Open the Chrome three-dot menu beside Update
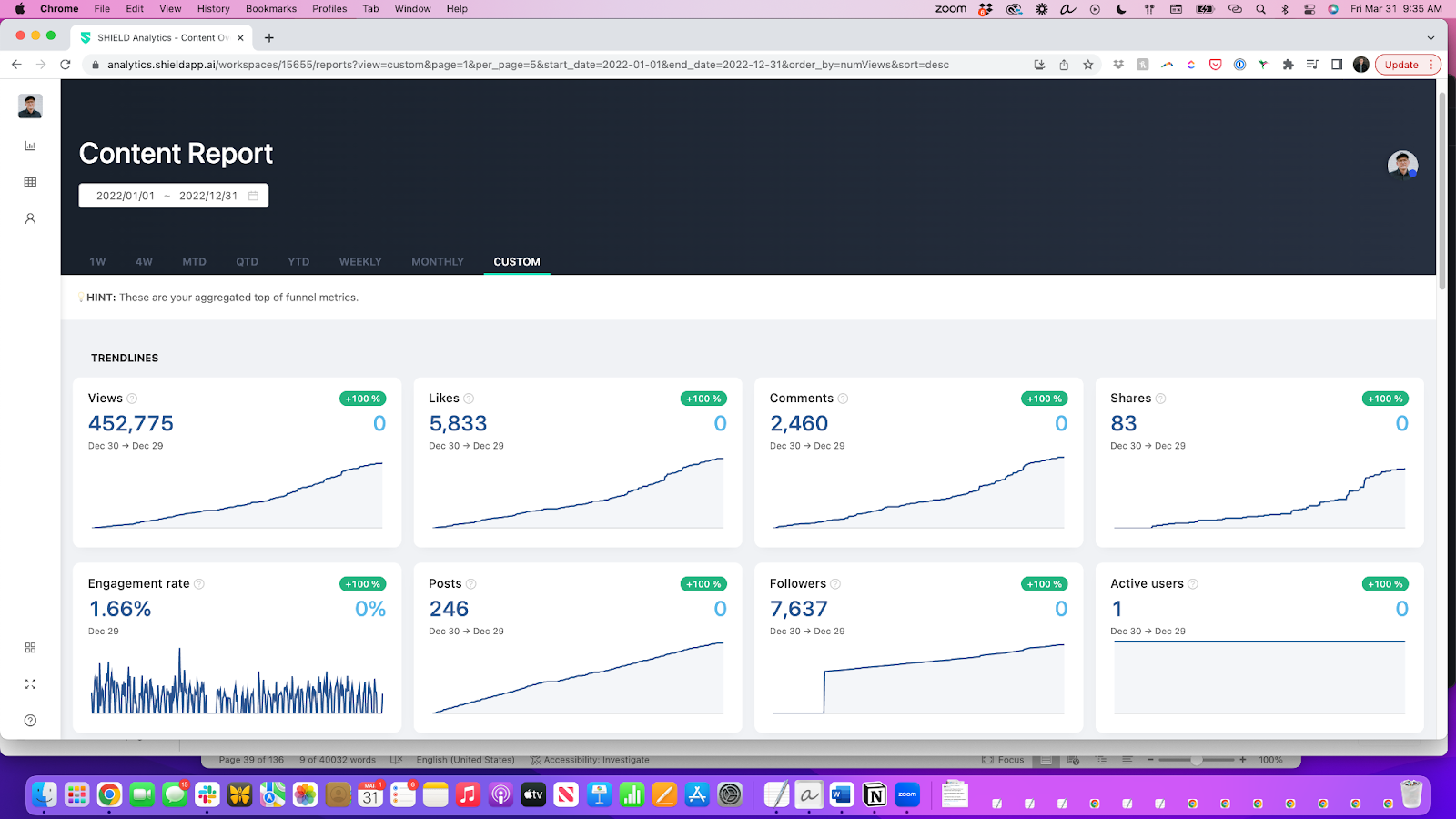The image size is (1456, 819). tap(1431, 65)
